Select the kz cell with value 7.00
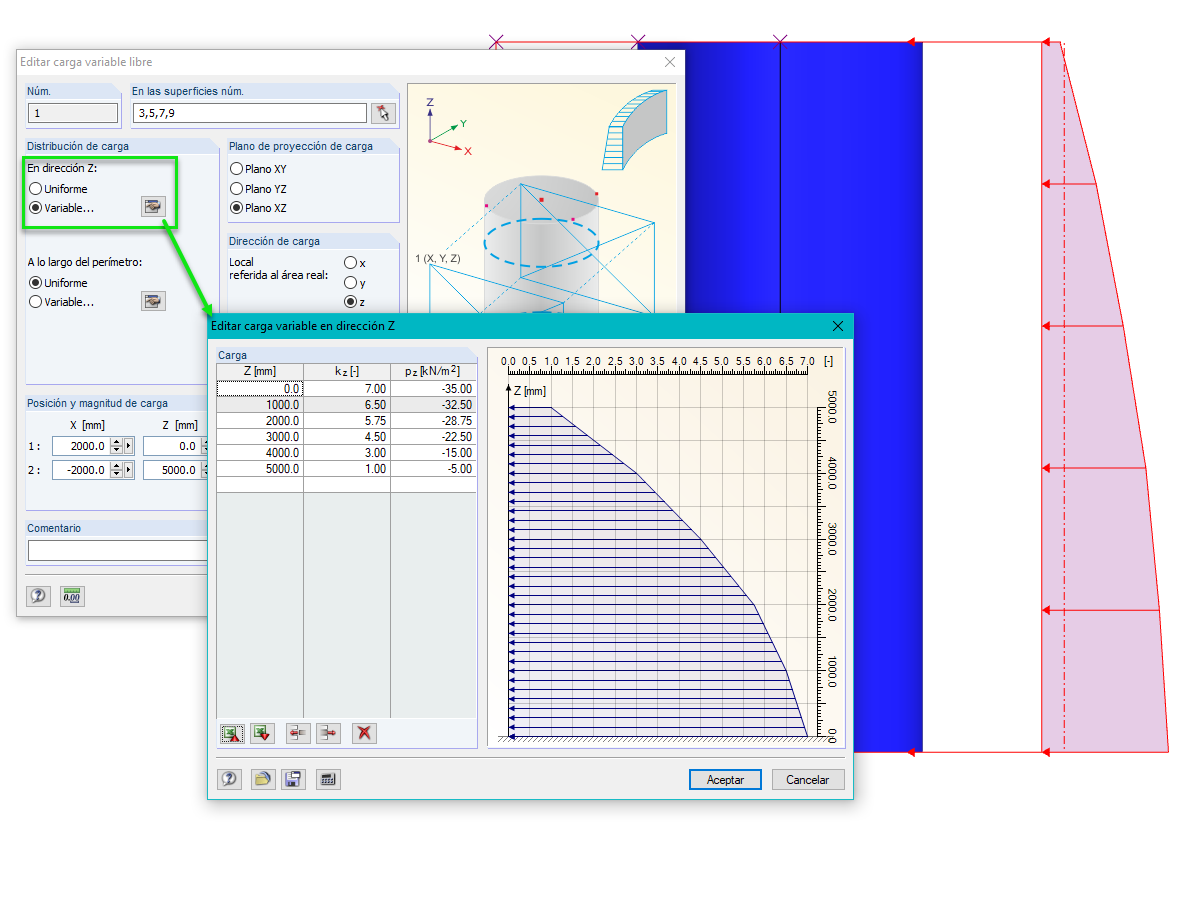 (x=347, y=389)
